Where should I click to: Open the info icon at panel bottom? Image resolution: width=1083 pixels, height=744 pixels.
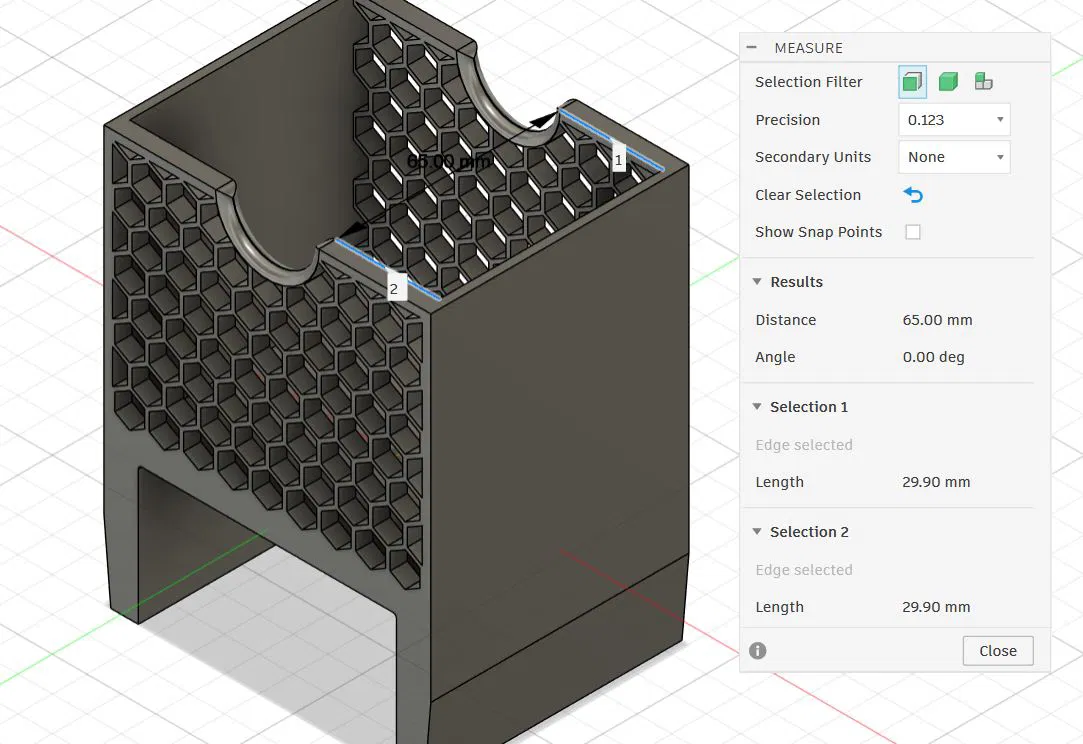[758, 651]
